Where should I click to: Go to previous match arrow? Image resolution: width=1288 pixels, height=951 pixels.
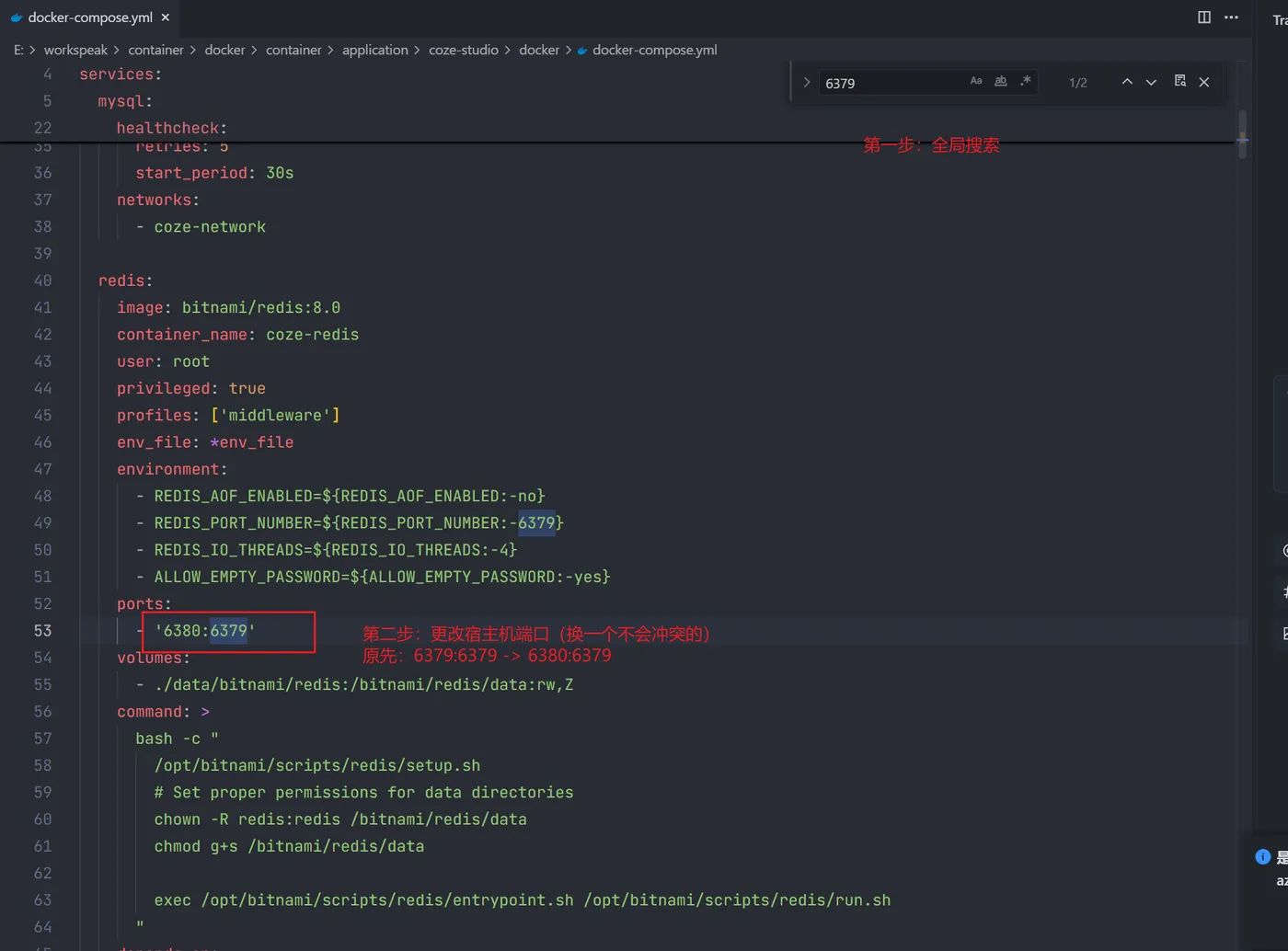pos(1127,82)
